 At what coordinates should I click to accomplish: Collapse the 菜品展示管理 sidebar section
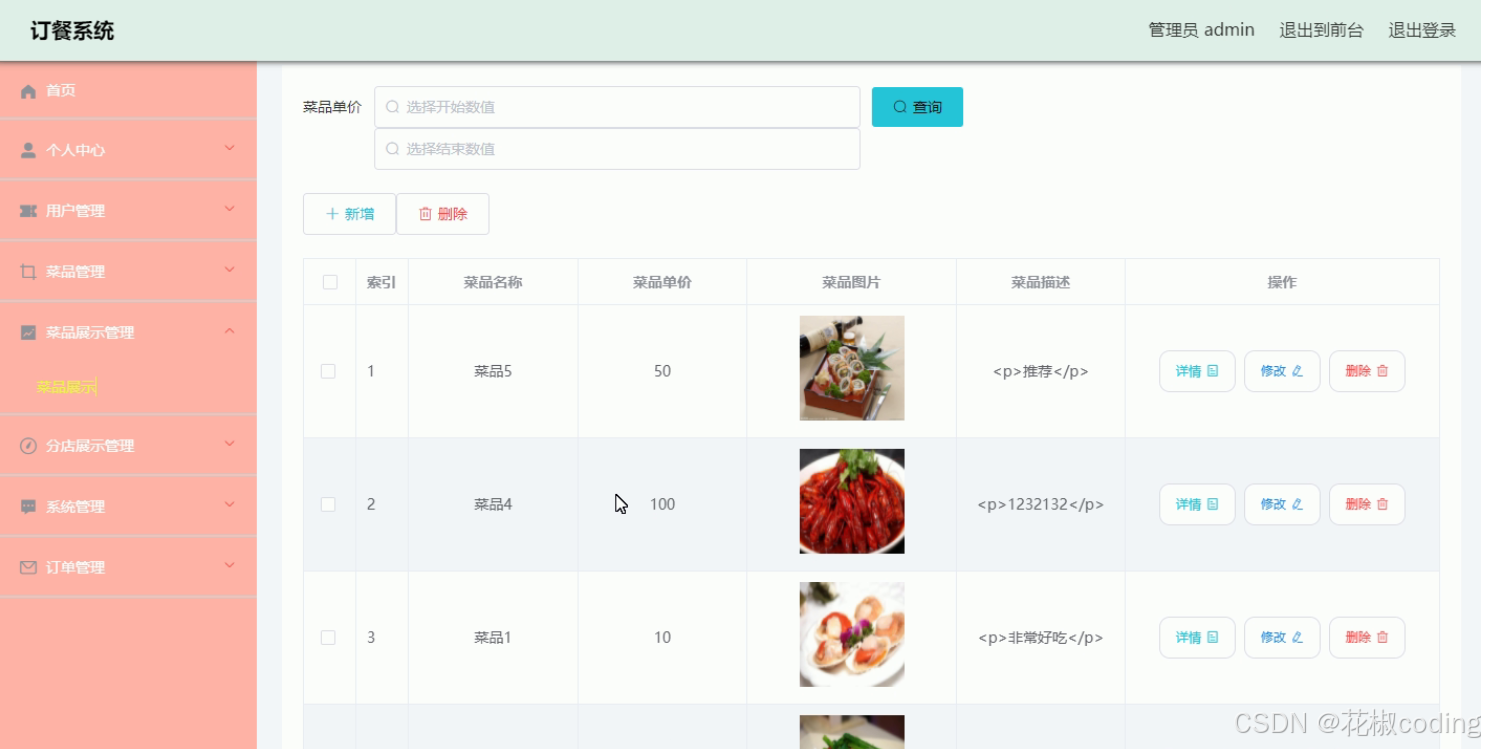pyautogui.click(x=231, y=331)
